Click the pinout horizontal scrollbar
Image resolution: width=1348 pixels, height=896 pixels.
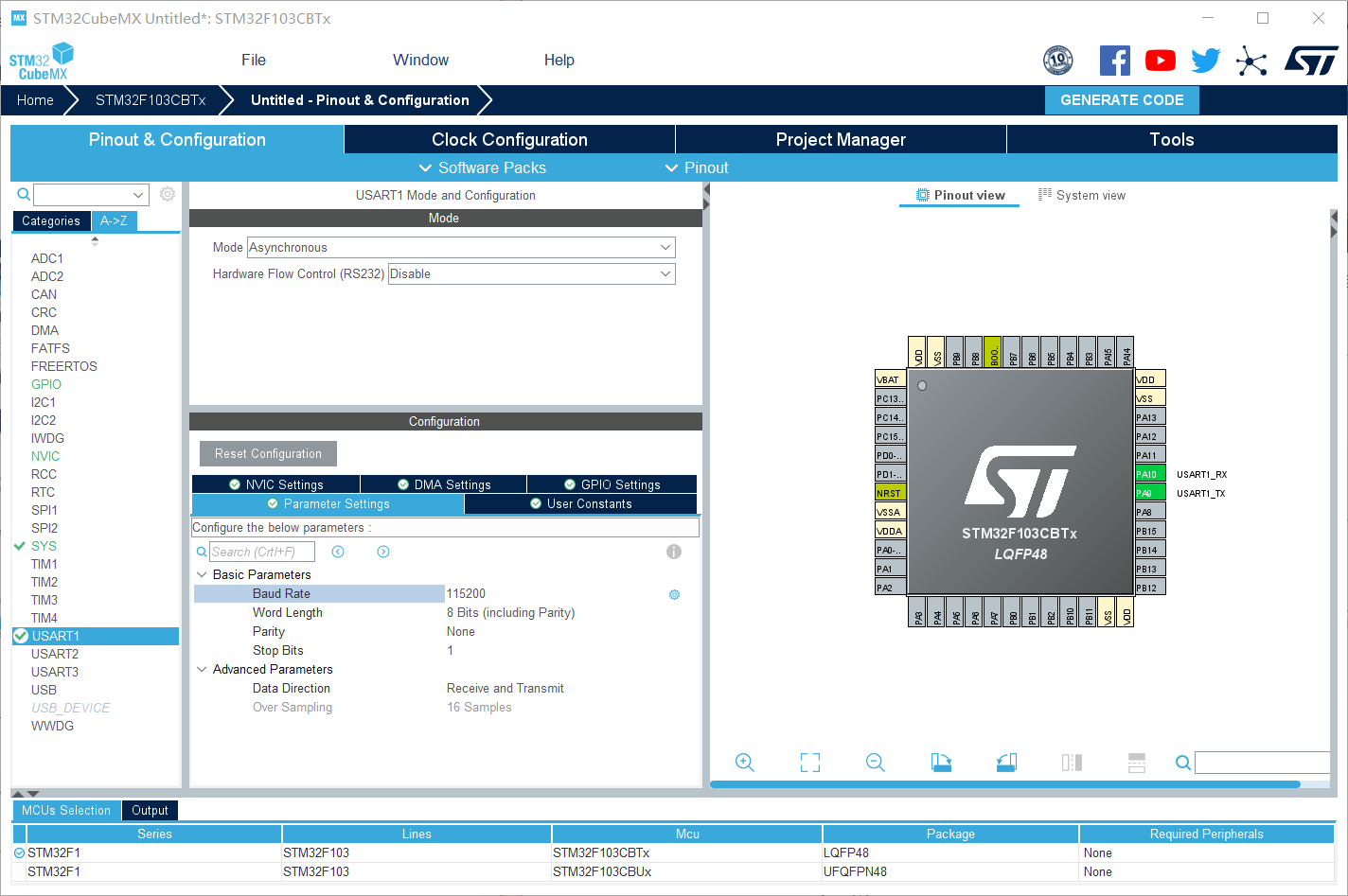pyautogui.click(x=1005, y=784)
